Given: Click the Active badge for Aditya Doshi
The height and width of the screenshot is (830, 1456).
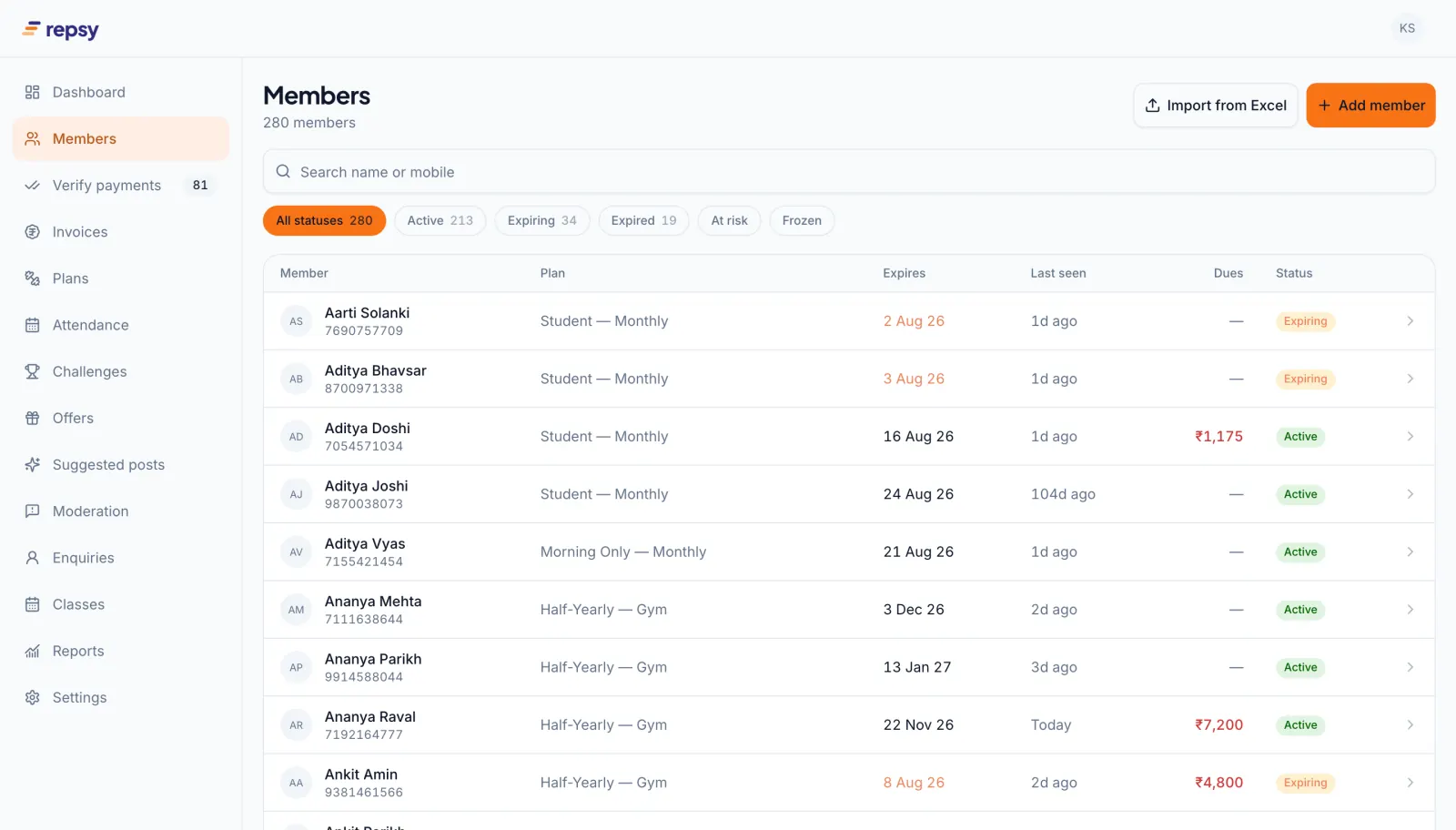Looking at the screenshot, I should pos(1300,437).
